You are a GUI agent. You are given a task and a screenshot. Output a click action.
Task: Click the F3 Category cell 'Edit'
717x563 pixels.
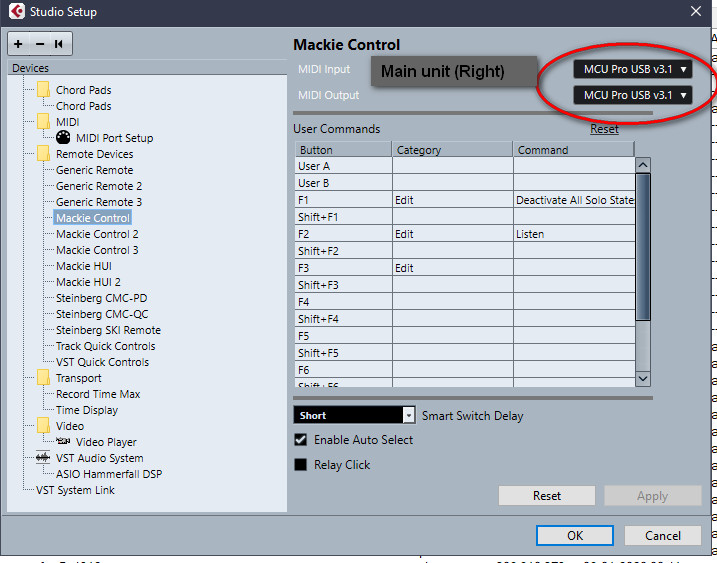click(x=452, y=268)
